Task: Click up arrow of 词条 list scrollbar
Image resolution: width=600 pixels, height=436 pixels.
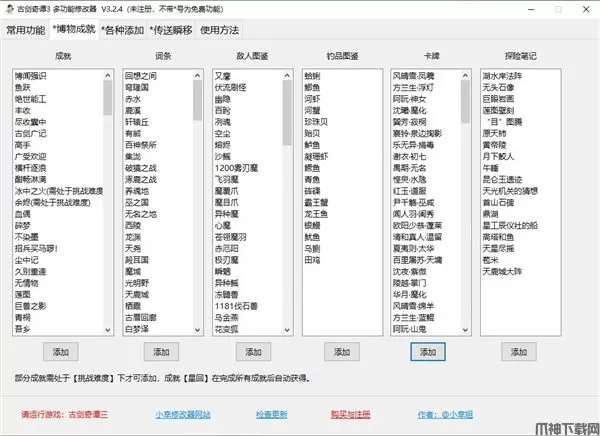Action: (197, 76)
